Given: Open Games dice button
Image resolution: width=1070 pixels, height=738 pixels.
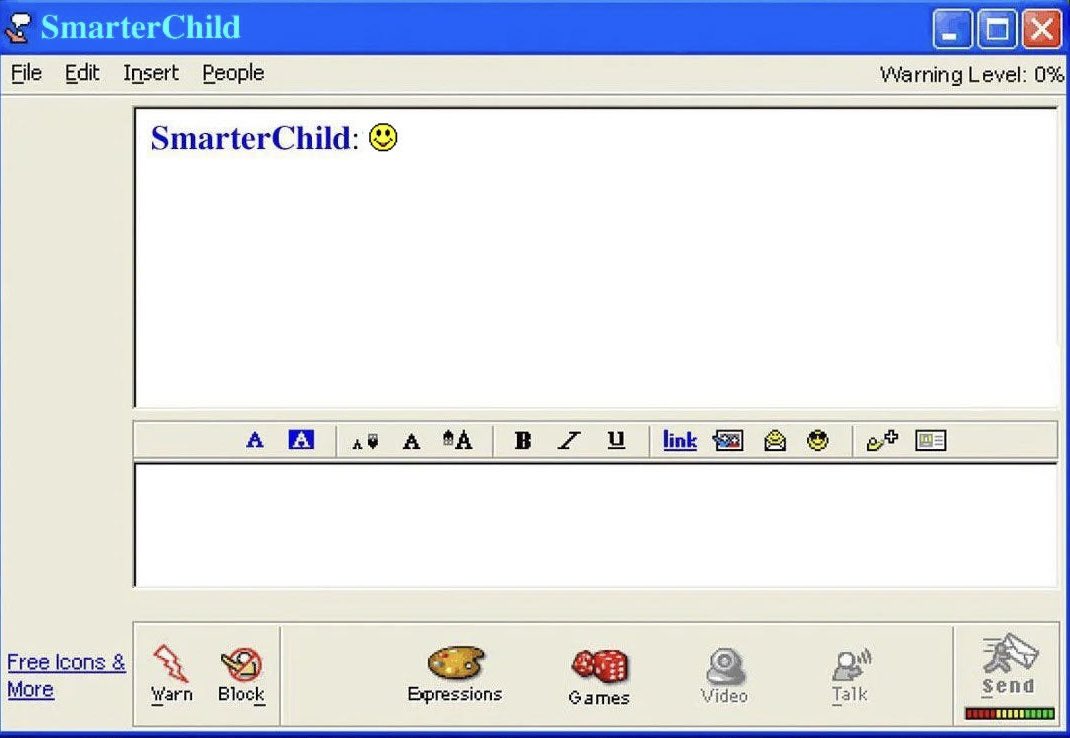Looking at the screenshot, I should coord(599,677).
